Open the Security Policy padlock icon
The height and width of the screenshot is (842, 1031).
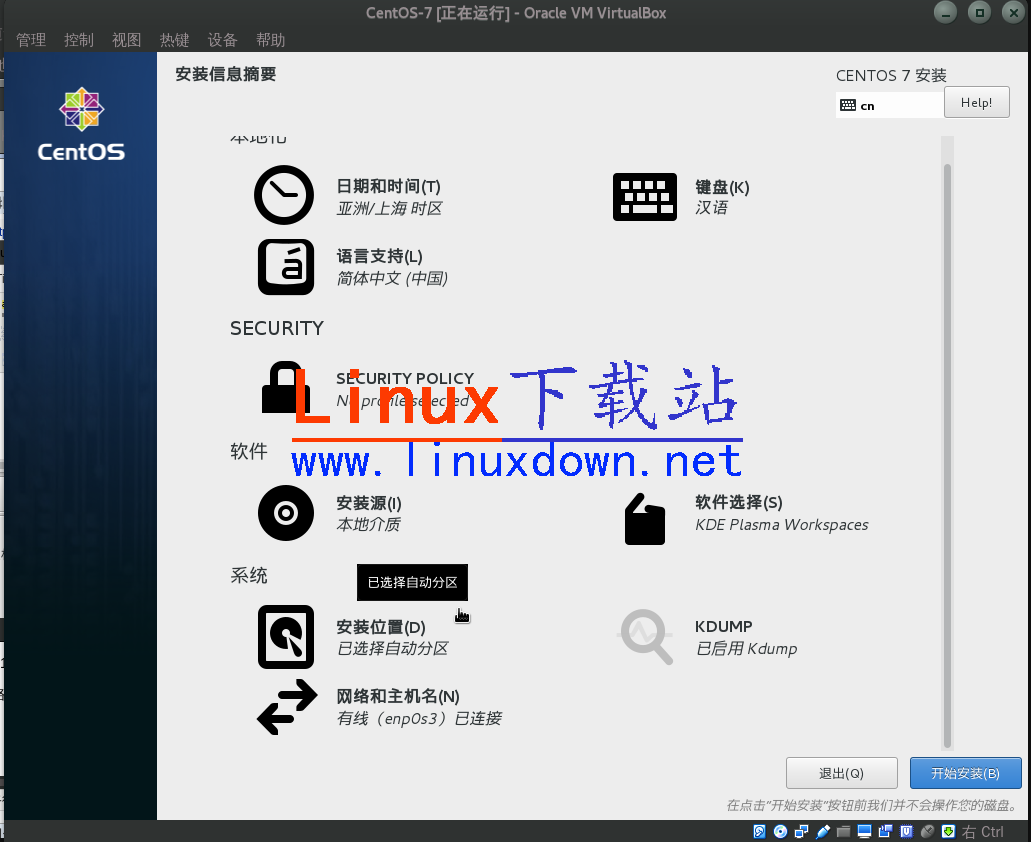tap(285, 387)
